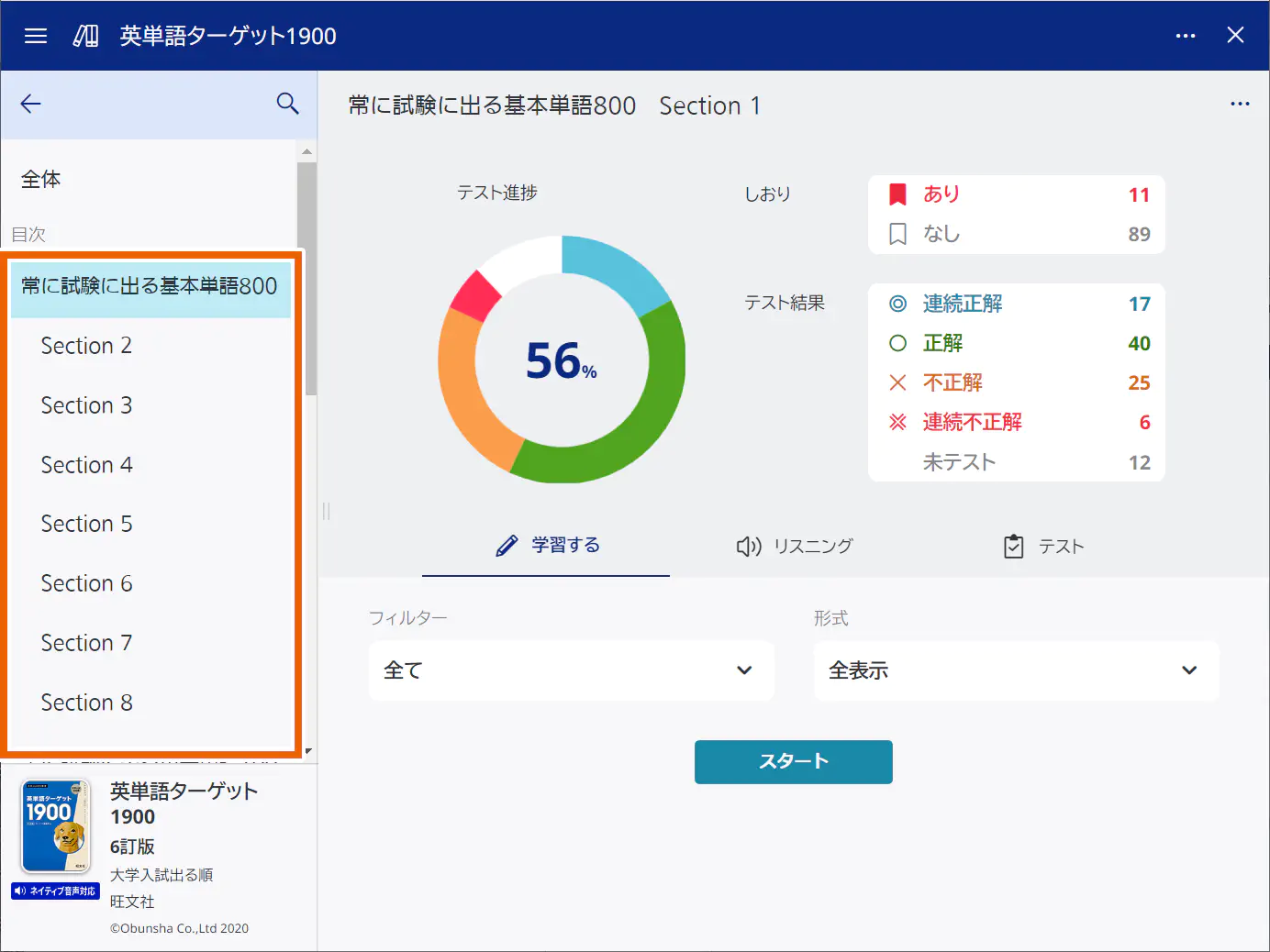Click the 不正解 cross icon

tap(898, 382)
